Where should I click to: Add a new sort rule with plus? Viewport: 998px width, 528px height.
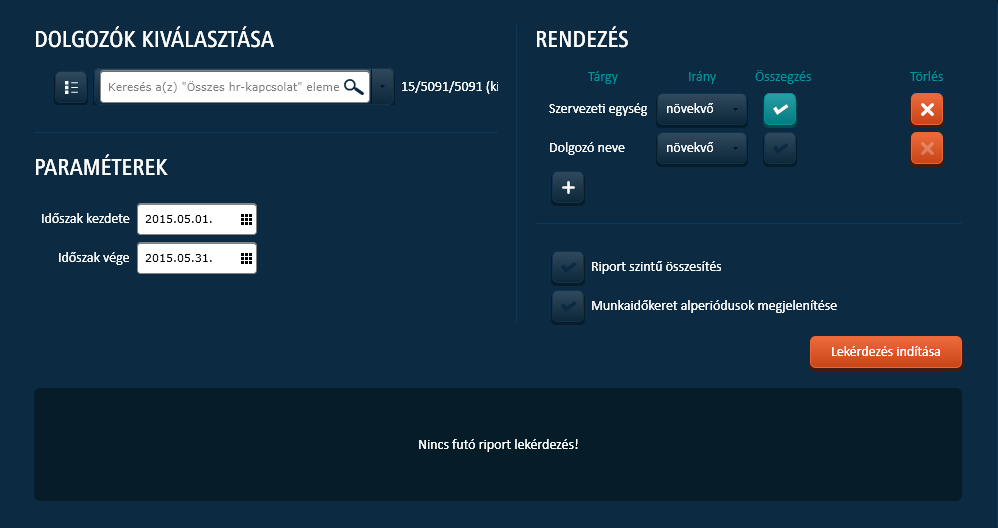click(x=568, y=188)
